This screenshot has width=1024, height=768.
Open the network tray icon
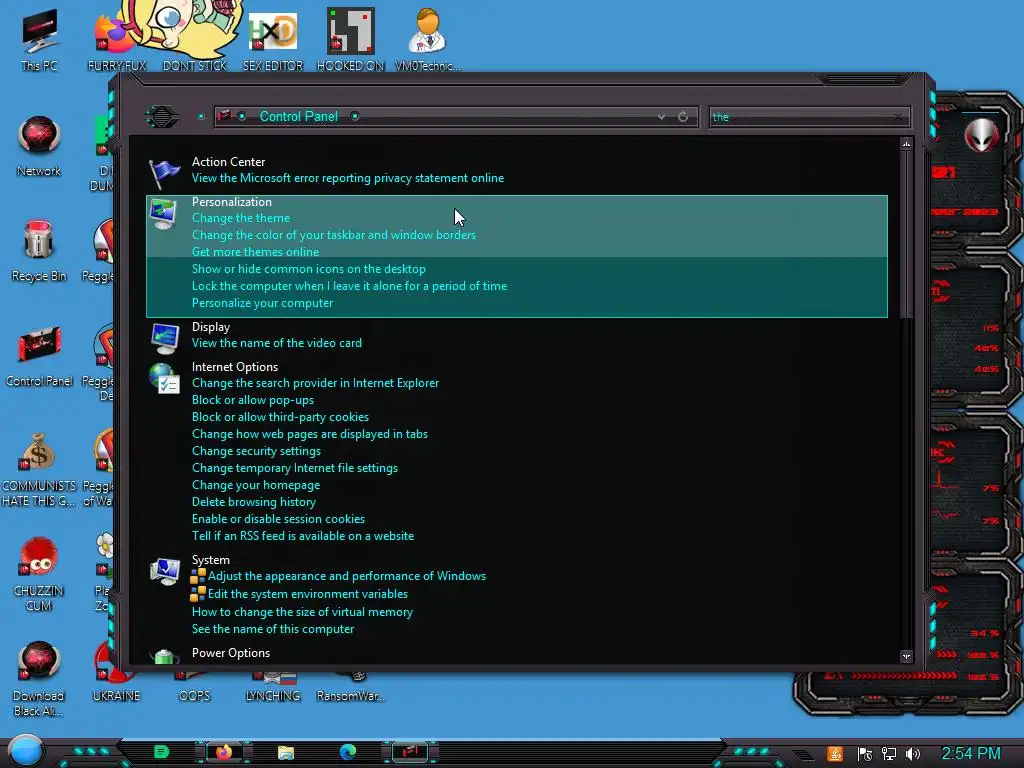pos(889,754)
